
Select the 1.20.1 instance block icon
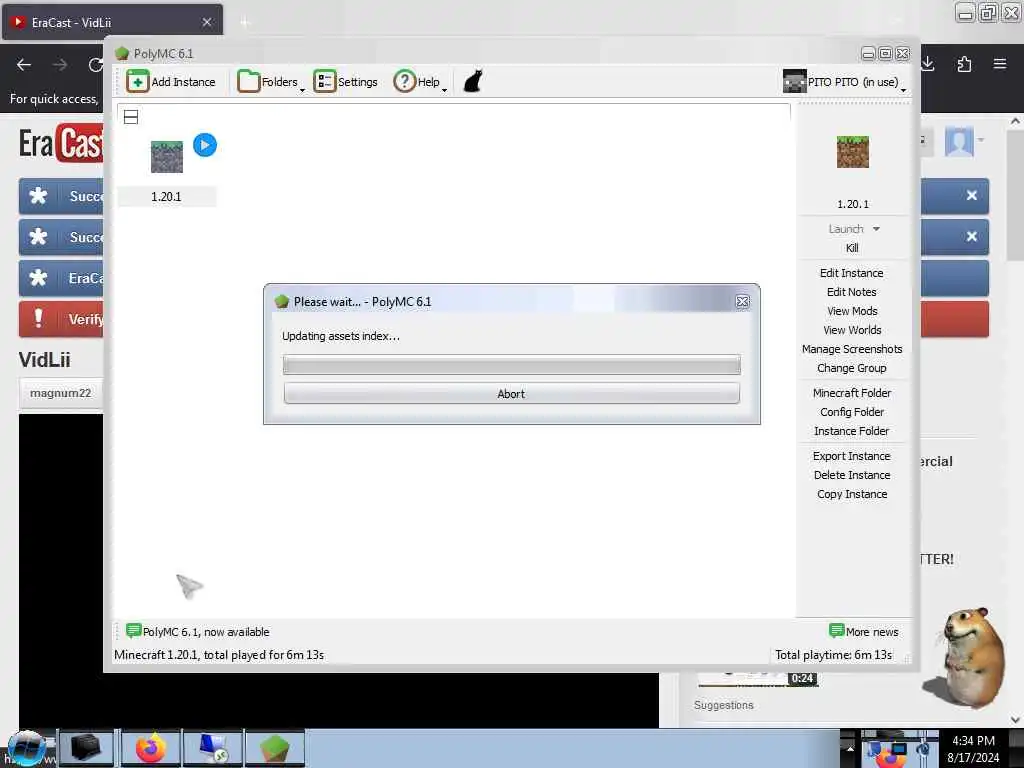(167, 157)
